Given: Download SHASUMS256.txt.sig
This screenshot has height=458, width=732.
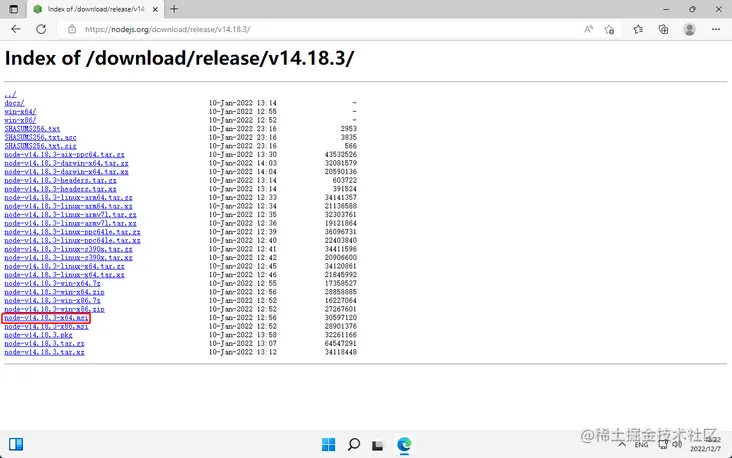Looking at the screenshot, I should [x=40, y=146].
